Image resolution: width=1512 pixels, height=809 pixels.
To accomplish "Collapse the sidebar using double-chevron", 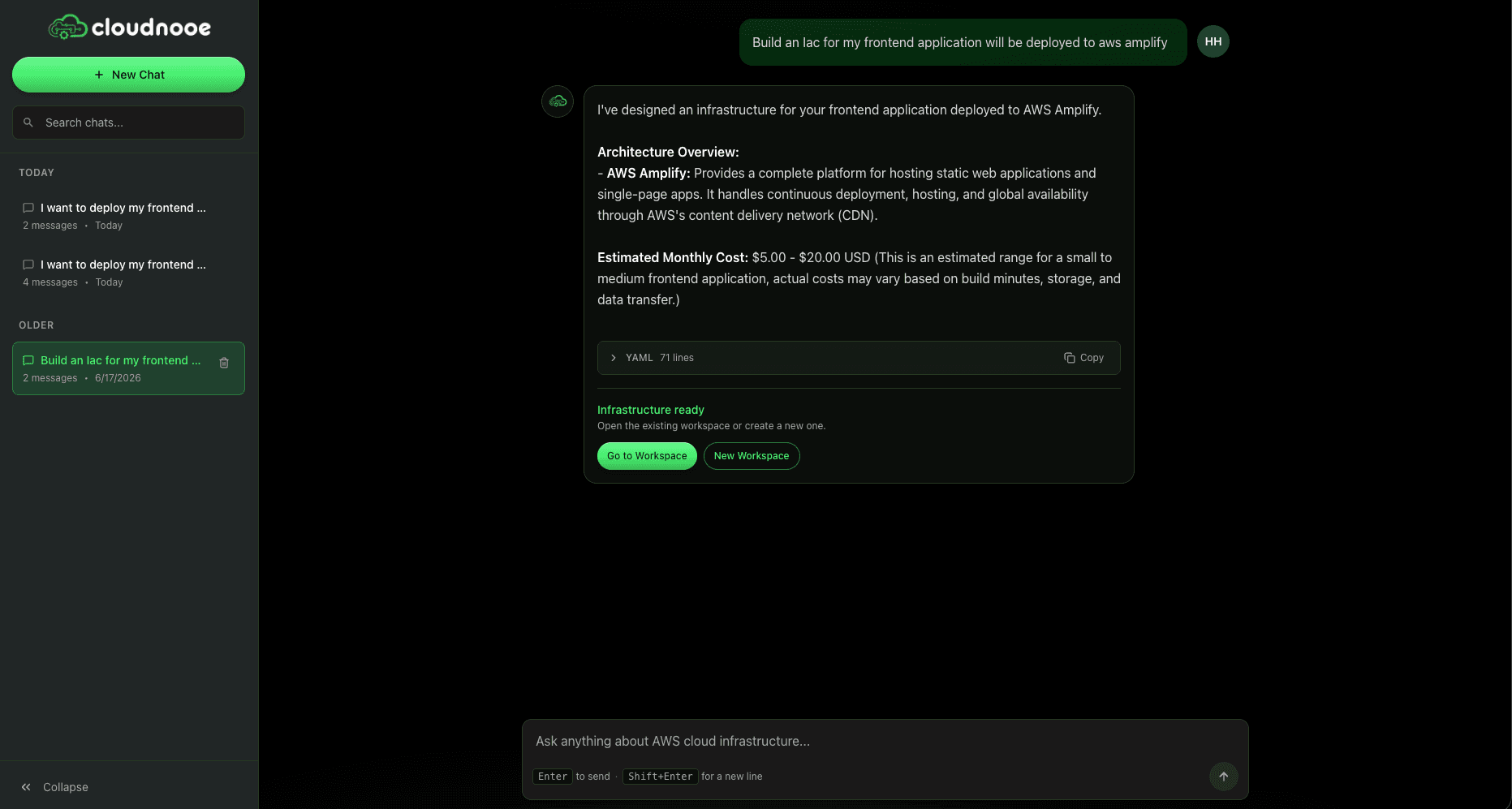I will 26,787.
